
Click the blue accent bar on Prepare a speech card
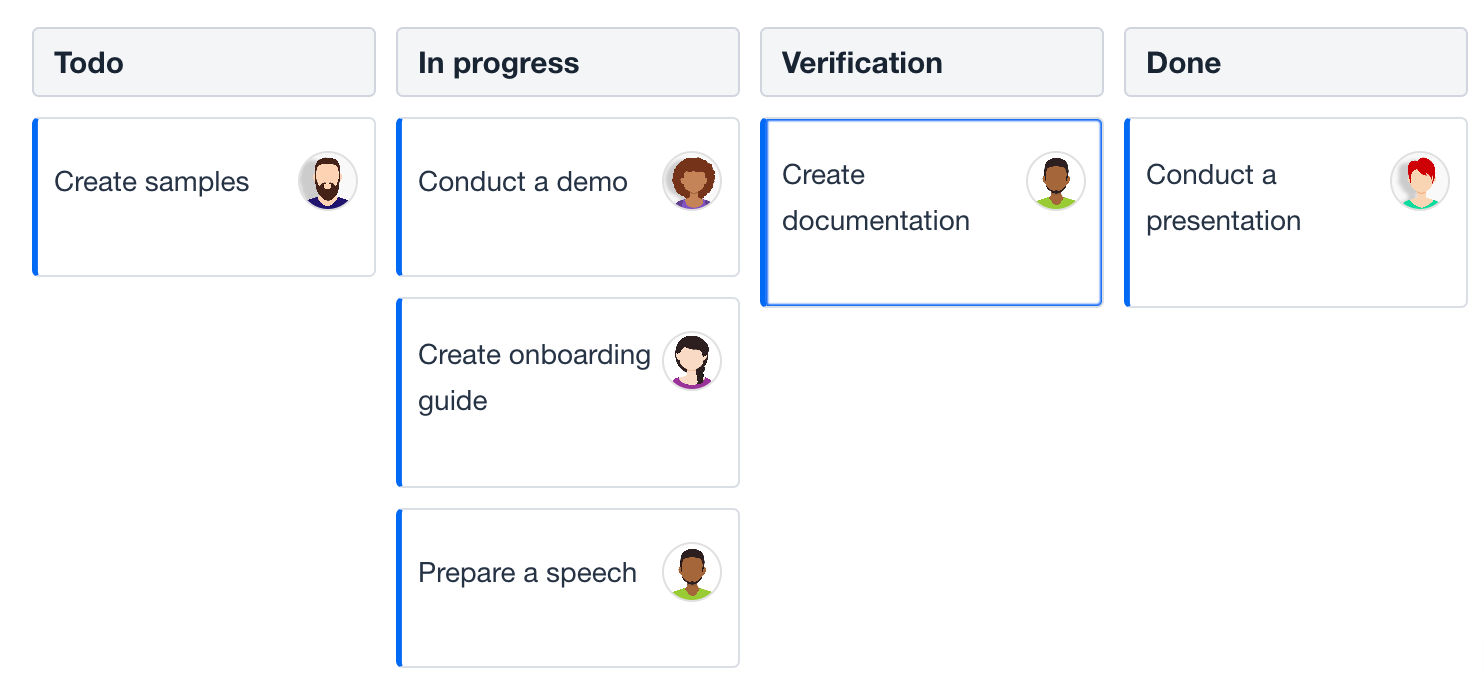tap(399, 588)
